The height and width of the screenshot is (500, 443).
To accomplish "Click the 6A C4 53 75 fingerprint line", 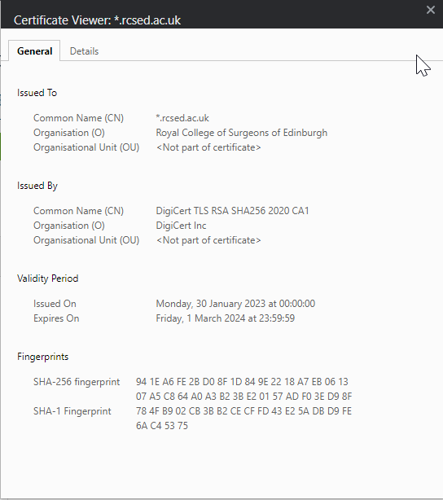I will pos(162,426).
